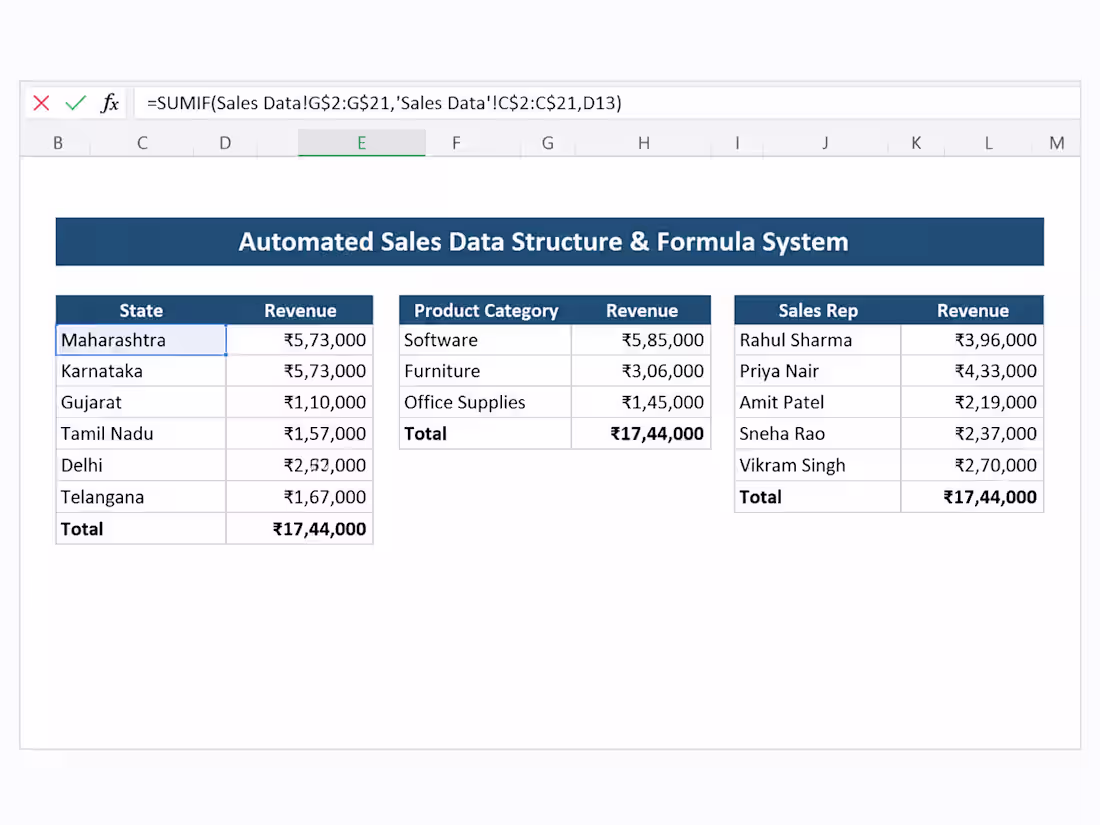The image size is (1100, 825).
Task: Confirm formula with green checkmark icon
Action: click(x=76, y=103)
